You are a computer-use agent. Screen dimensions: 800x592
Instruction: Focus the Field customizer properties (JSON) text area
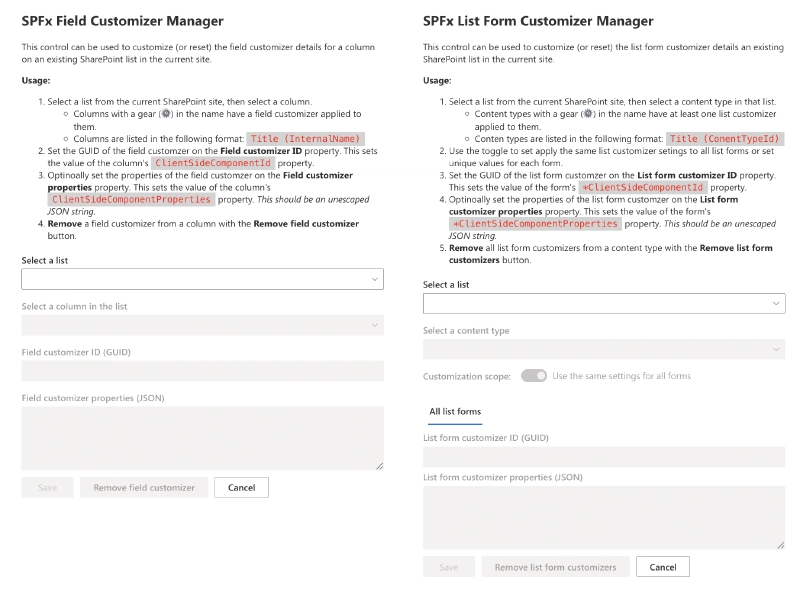coord(202,437)
